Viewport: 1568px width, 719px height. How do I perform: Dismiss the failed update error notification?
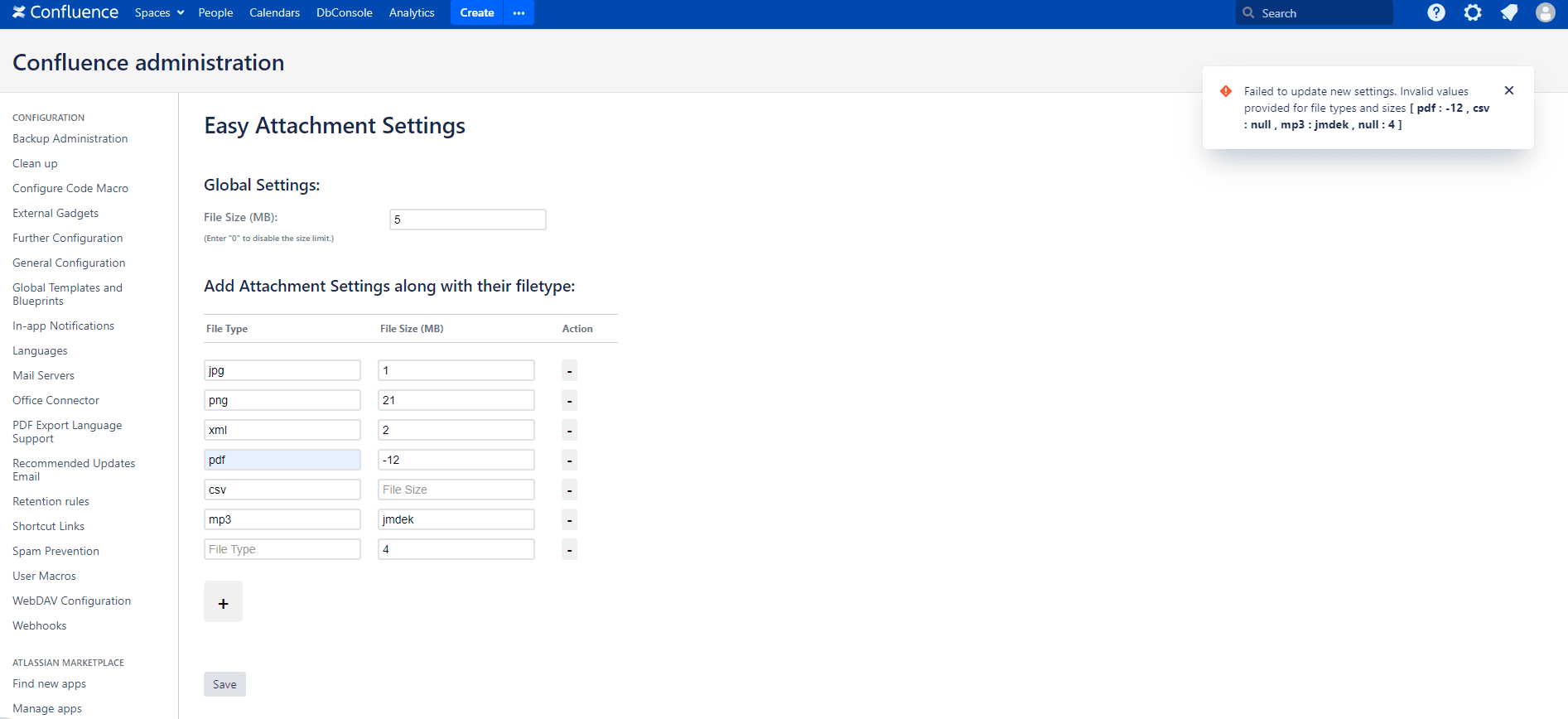[1508, 90]
